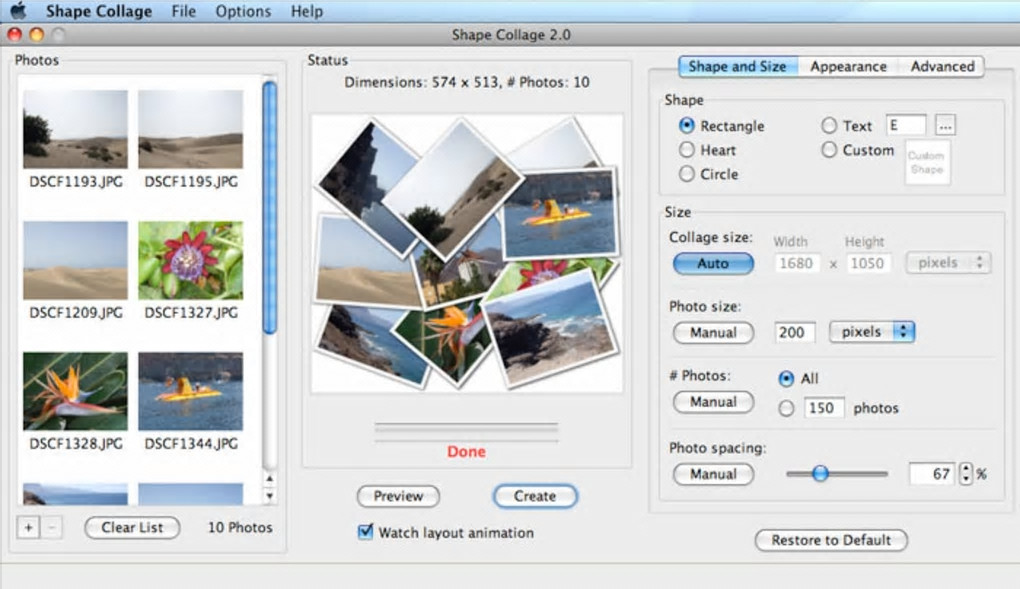Click the Create button

[535, 496]
